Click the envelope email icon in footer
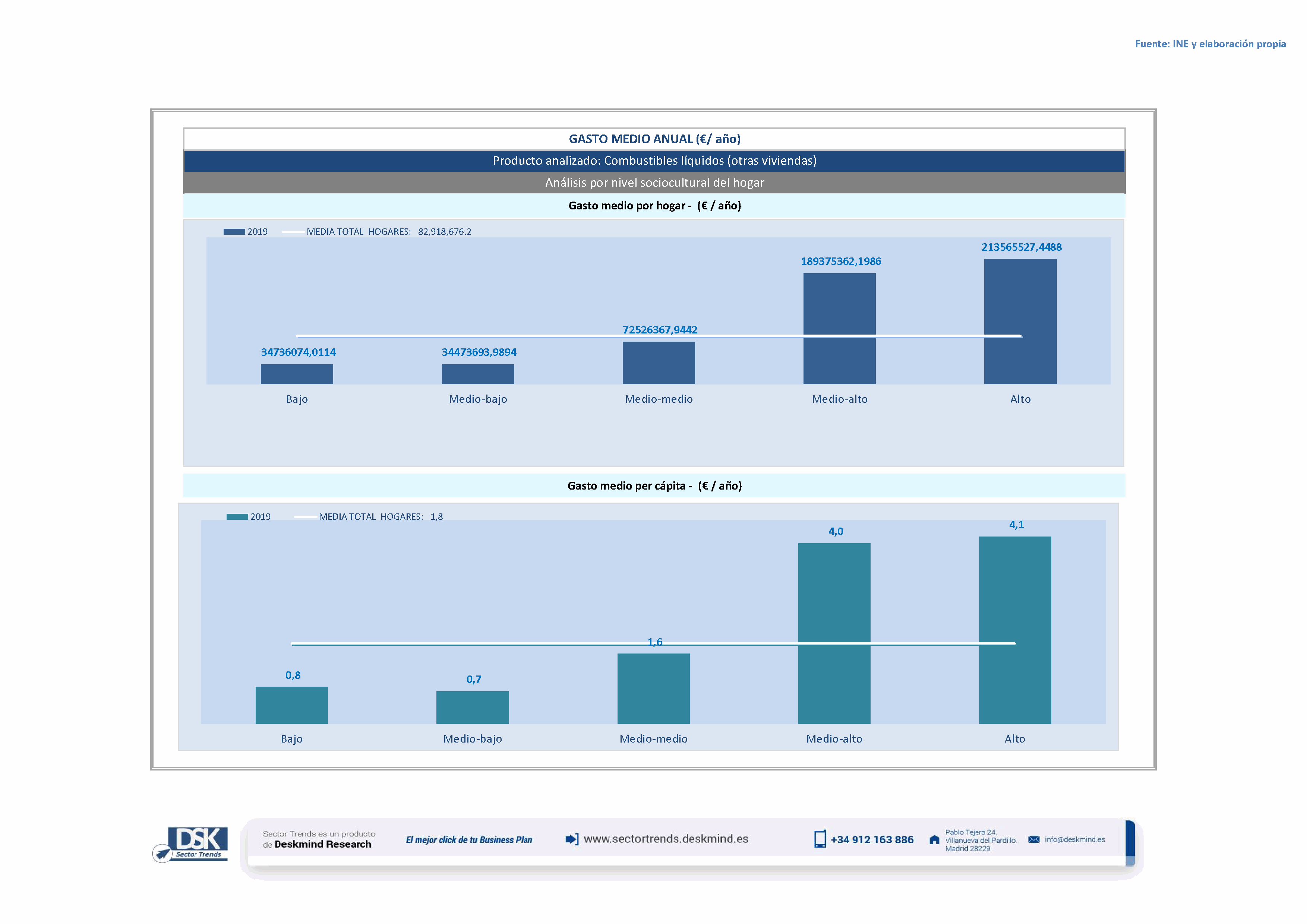 (x=1033, y=840)
